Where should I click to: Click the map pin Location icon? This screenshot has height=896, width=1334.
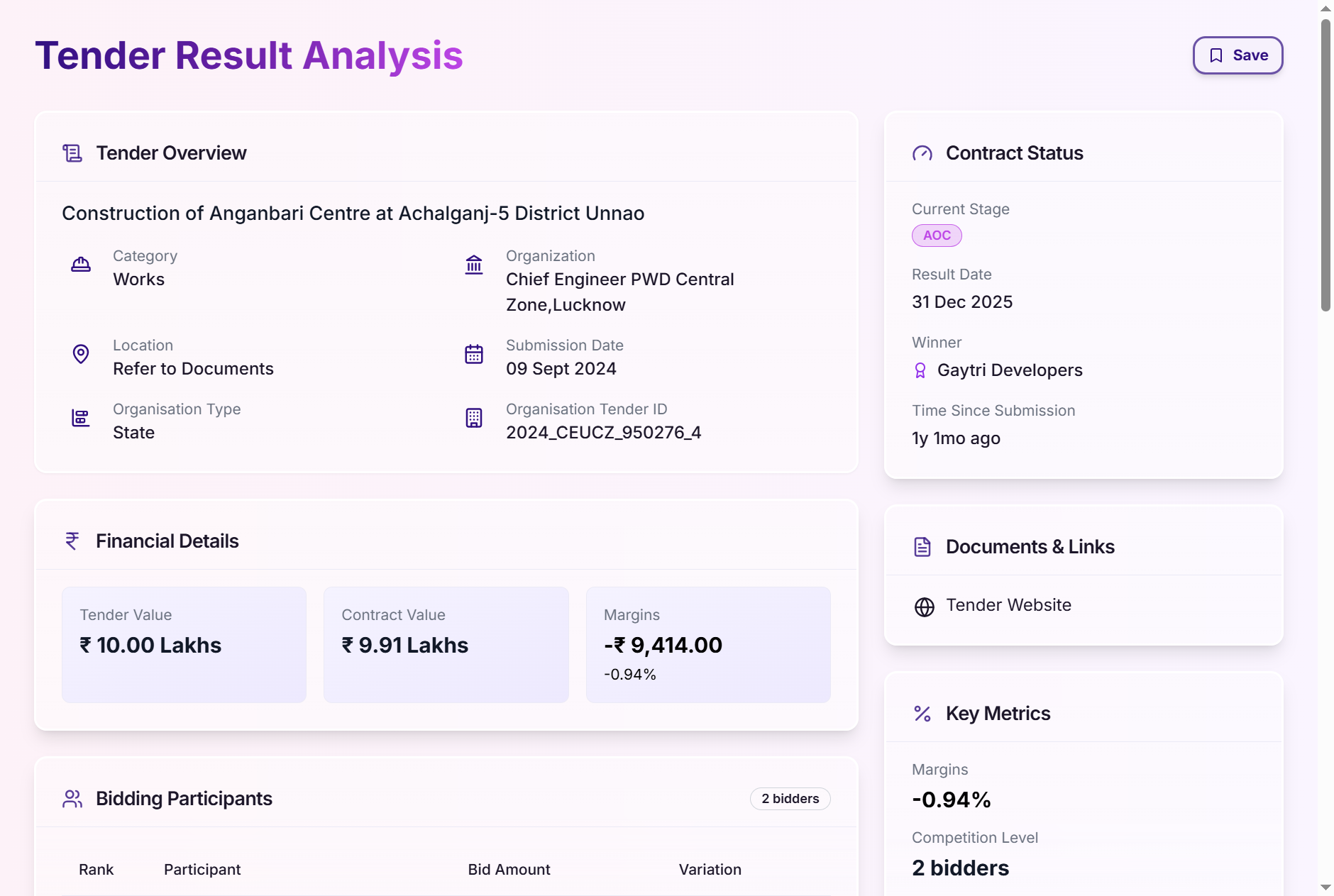coord(81,353)
